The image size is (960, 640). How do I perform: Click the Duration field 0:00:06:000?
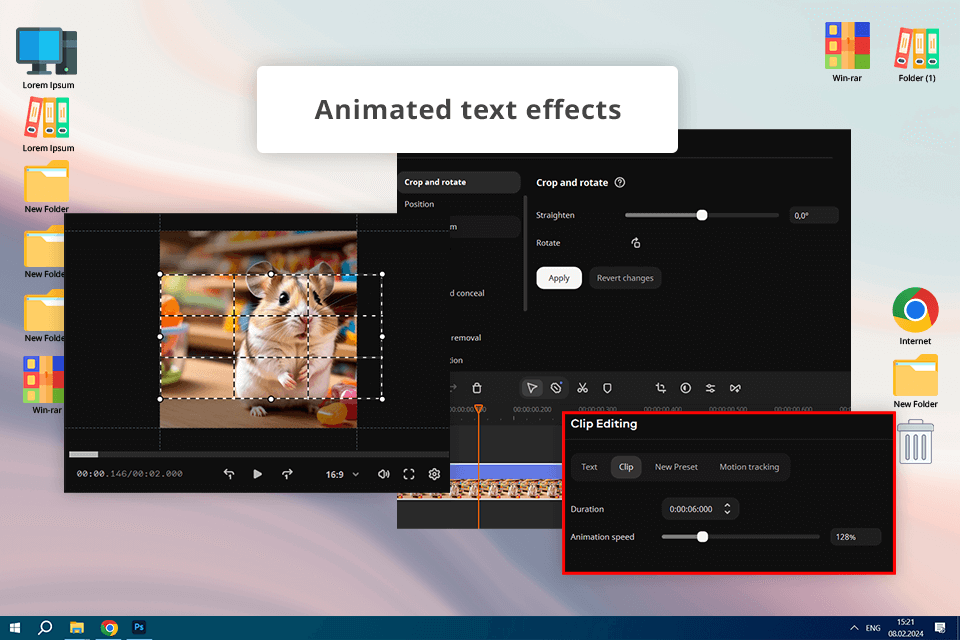tap(700, 509)
